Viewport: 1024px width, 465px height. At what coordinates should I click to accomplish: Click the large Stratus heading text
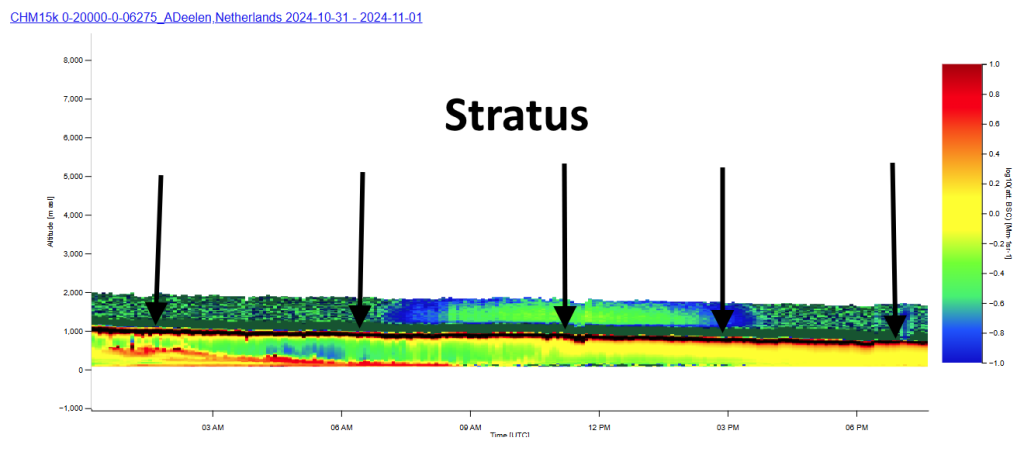click(516, 116)
